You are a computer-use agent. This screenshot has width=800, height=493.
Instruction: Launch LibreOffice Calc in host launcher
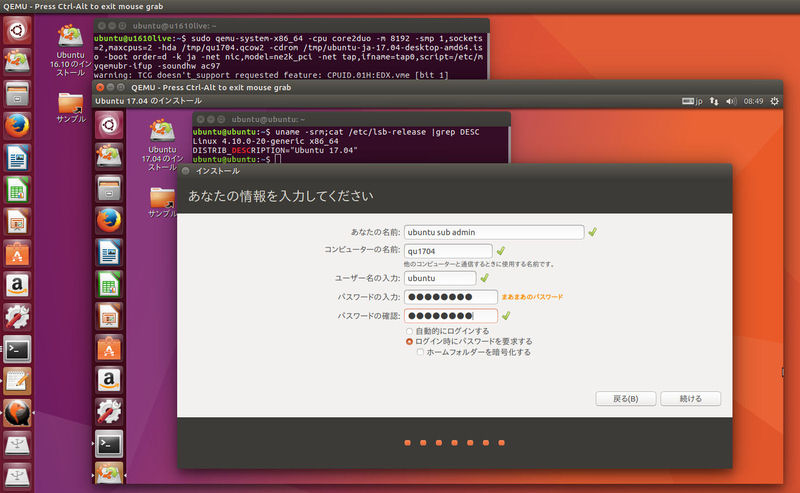[x=17, y=189]
